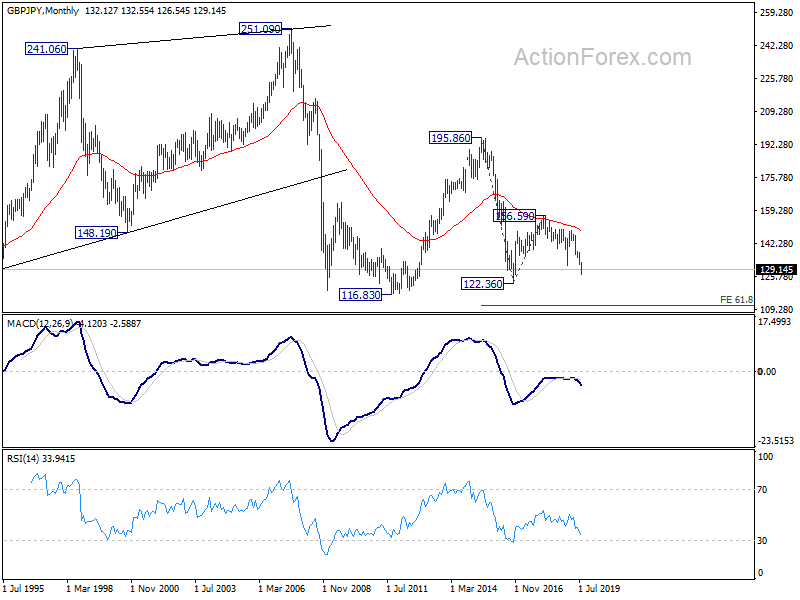800x600 pixels.
Task: Select the 195.860 high price label
Action: (x=451, y=138)
